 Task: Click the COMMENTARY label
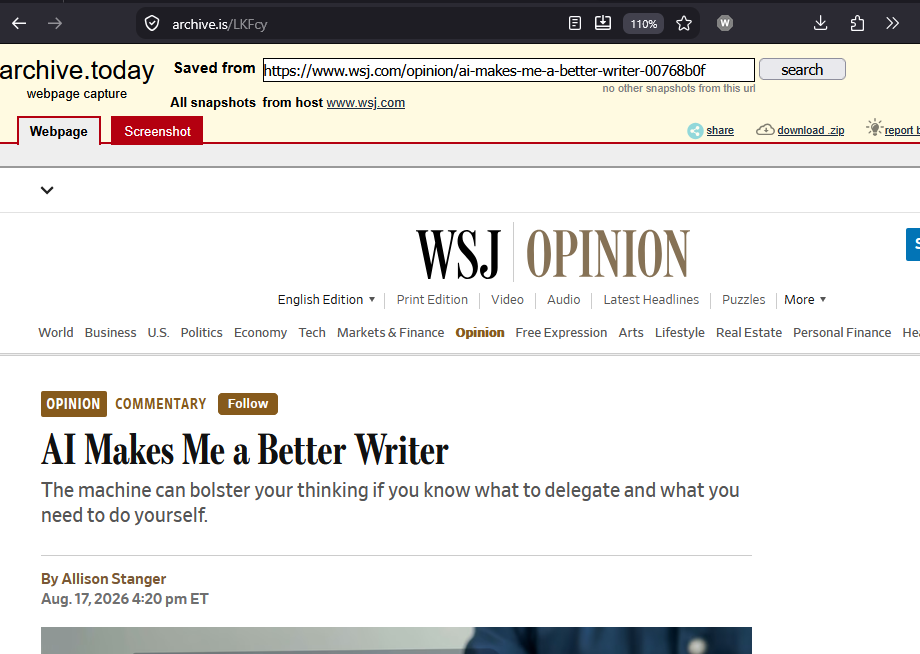[x=161, y=404]
